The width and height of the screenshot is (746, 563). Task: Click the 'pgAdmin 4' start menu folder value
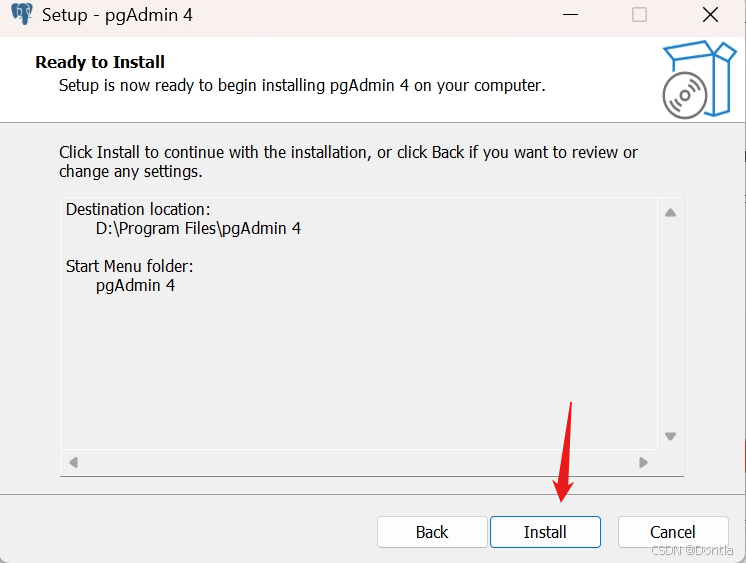[x=136, y=286]
